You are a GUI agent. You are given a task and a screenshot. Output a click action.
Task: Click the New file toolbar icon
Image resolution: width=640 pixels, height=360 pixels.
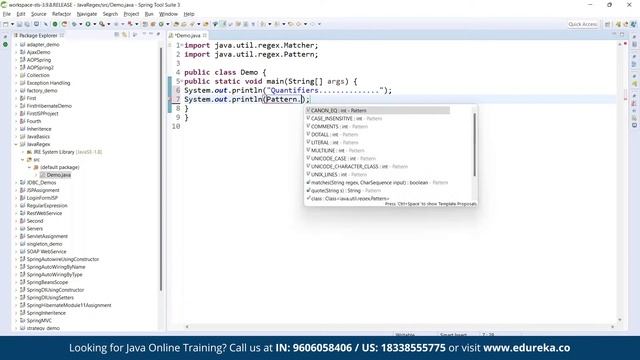tap(6, 24)
